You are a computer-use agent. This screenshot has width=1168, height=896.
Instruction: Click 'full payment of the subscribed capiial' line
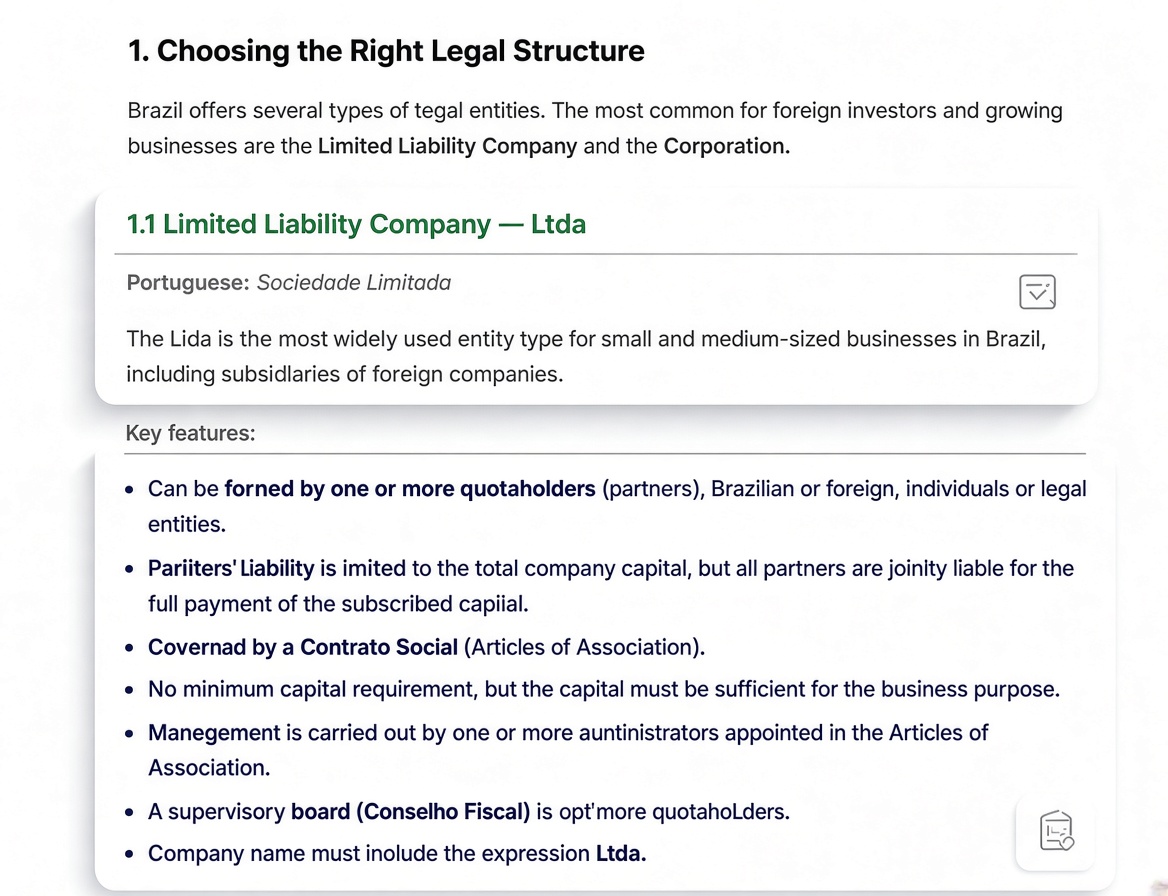338,604
